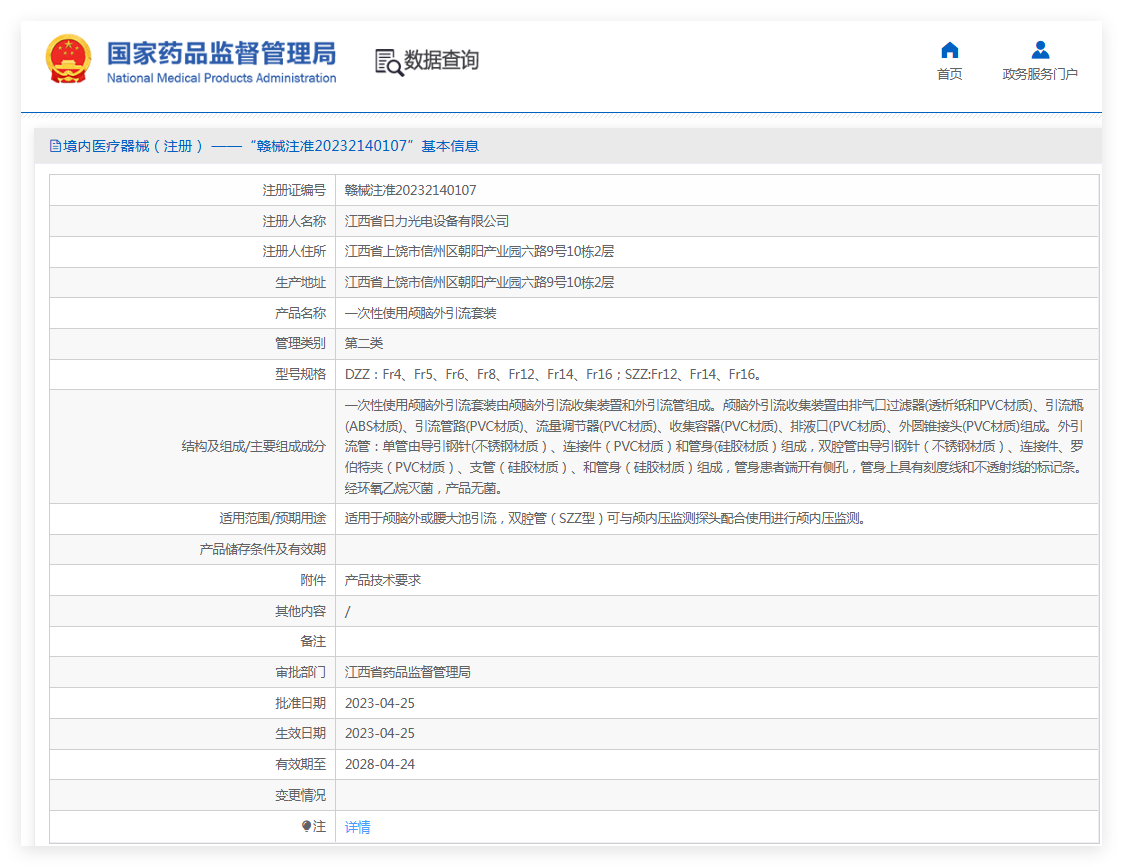Click the 第二类 management category value
Viewport: 1123px width, 867px height.
point(364,343)
